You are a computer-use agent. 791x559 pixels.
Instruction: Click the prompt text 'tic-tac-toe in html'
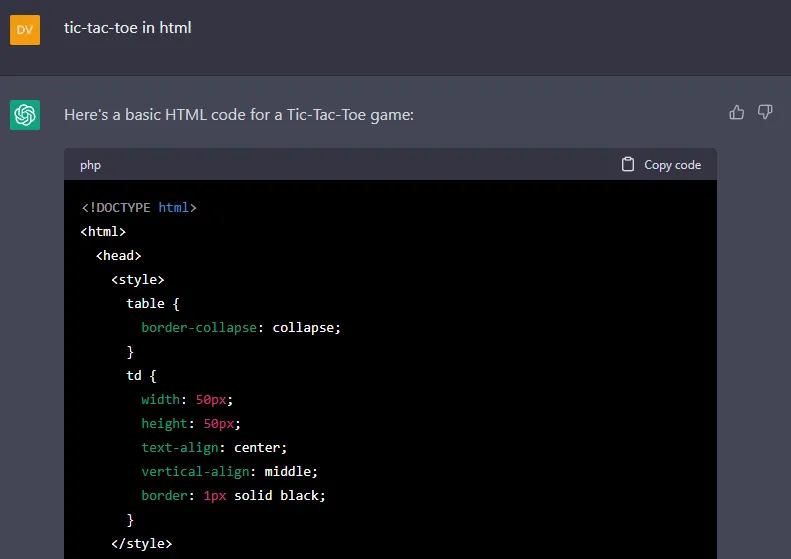pos(128,28)
